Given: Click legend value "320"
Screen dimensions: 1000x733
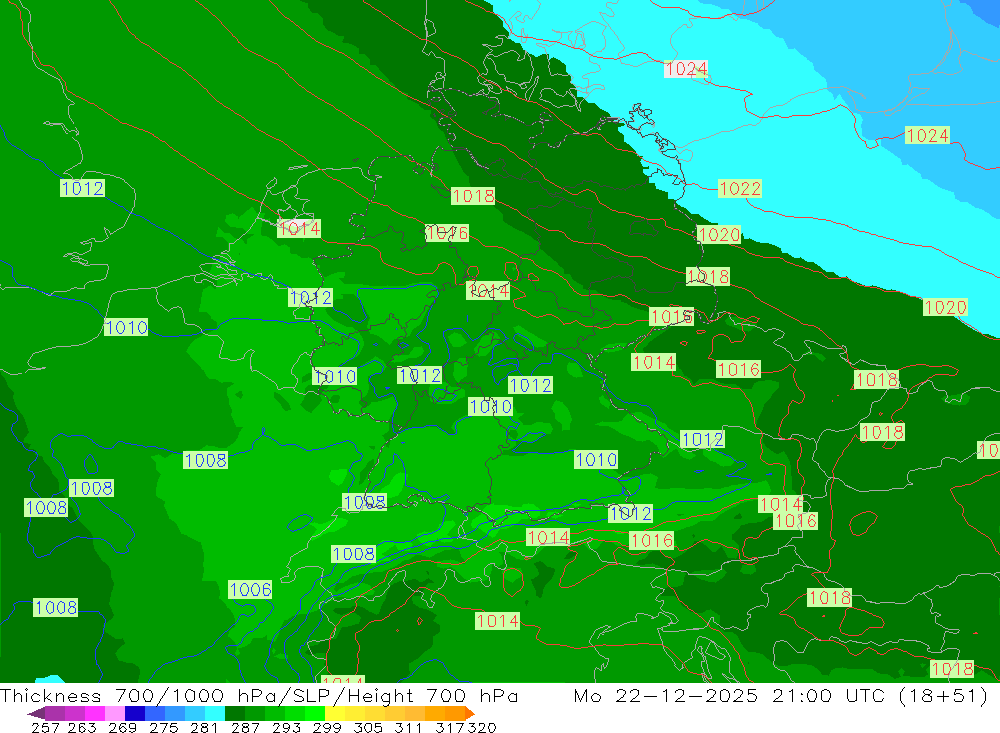Looking at the screenshot, I should (483, 727).
